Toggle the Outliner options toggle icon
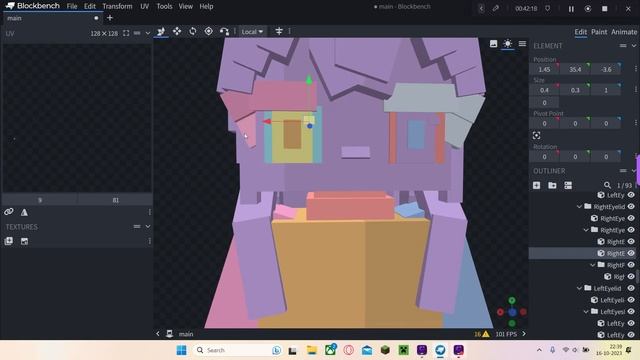Screen dimensions: 640x360 [x=568, y=185]
